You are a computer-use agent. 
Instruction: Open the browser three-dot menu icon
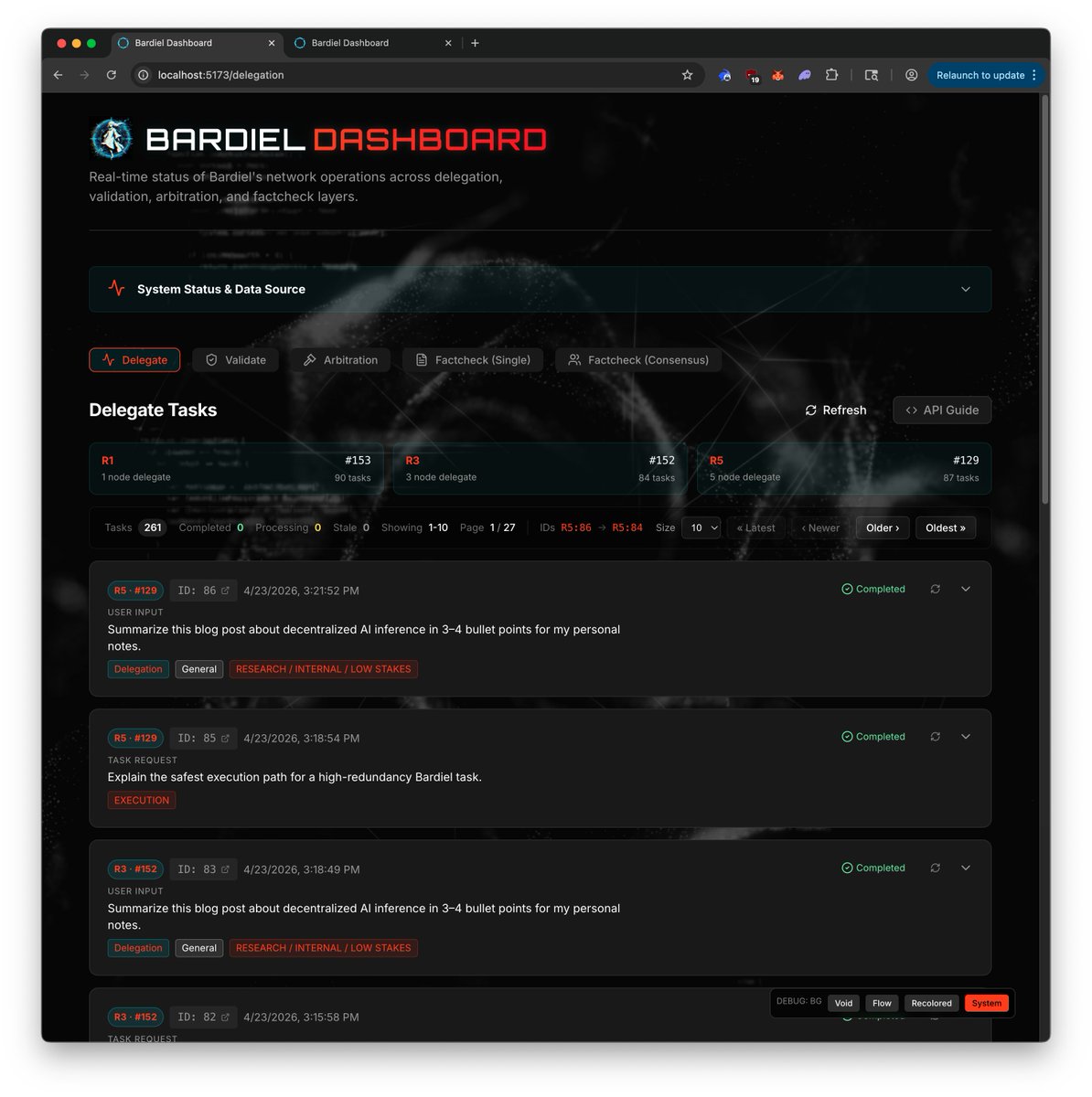point(1034,75)
